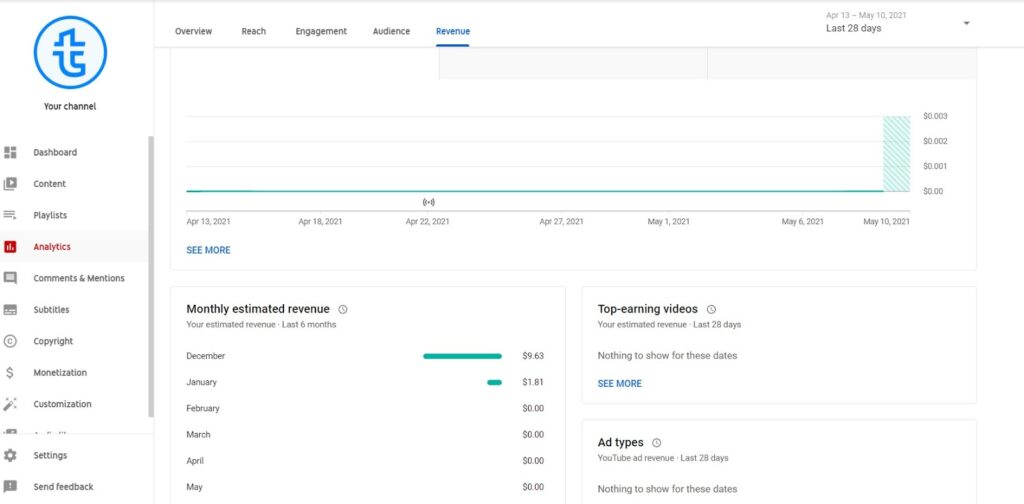The height and width of the screenshot is (504, 1024).
Task: Click SEE MORE under the revenue chart
Action: tap(208, 250)
